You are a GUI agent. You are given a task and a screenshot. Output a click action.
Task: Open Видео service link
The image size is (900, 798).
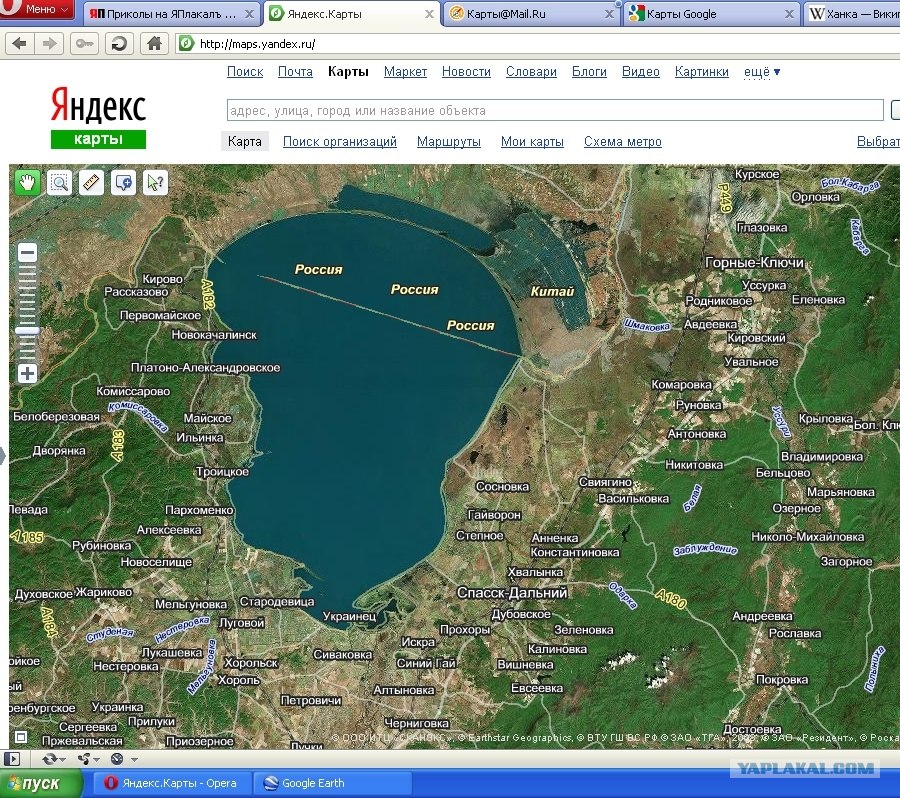pyautogui.click(x=641, y=71)
